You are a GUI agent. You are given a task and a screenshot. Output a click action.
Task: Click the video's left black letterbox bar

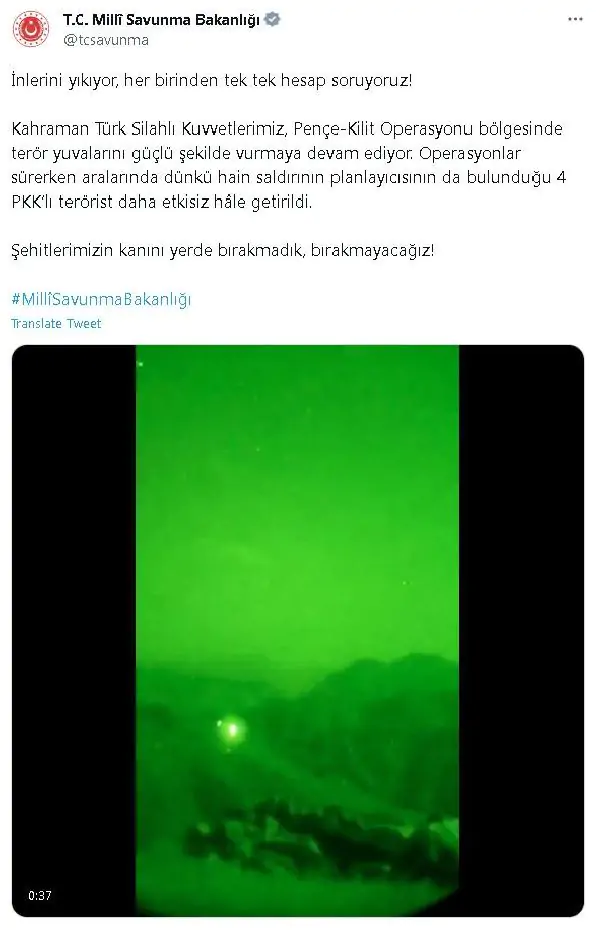[74, 630]
